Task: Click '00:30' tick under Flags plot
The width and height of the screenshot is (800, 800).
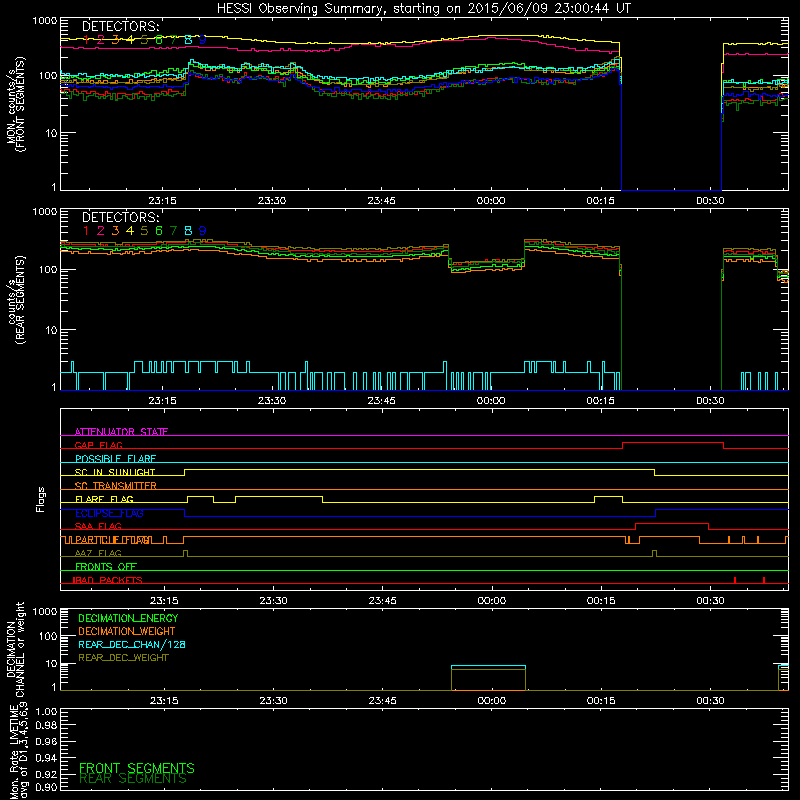Action: (710, 601)
